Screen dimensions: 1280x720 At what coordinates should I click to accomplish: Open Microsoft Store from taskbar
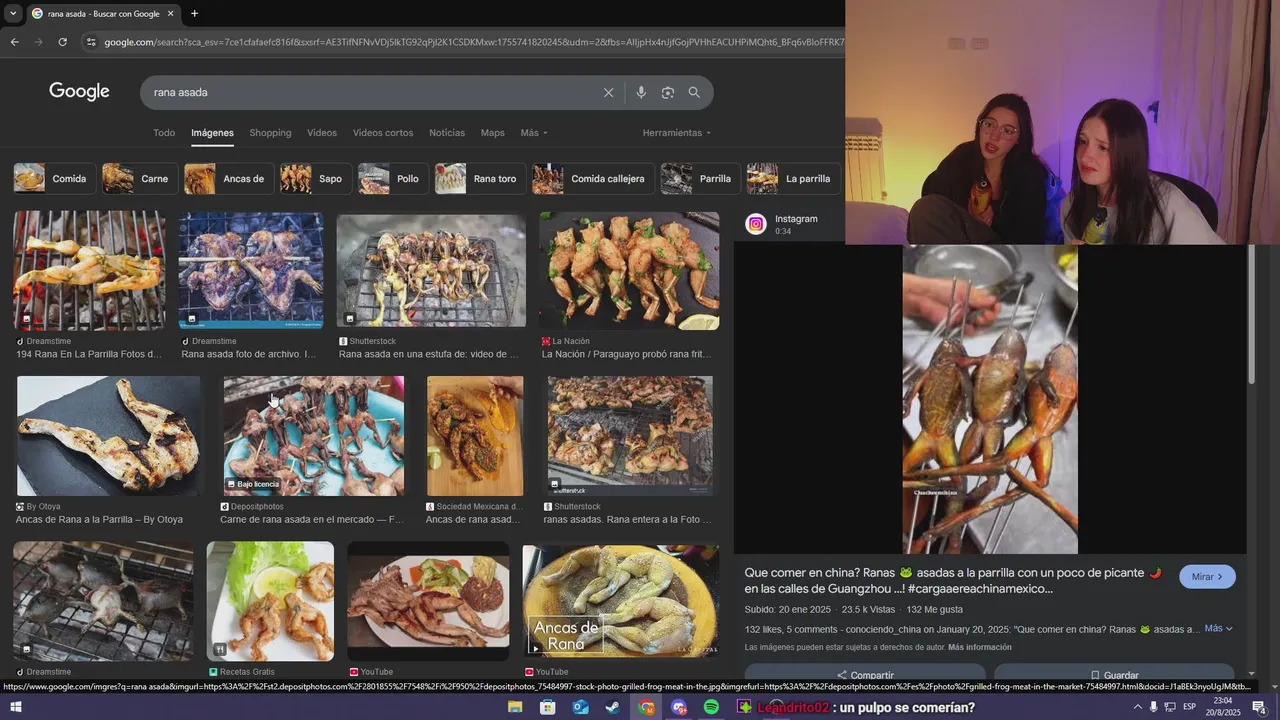547,708
